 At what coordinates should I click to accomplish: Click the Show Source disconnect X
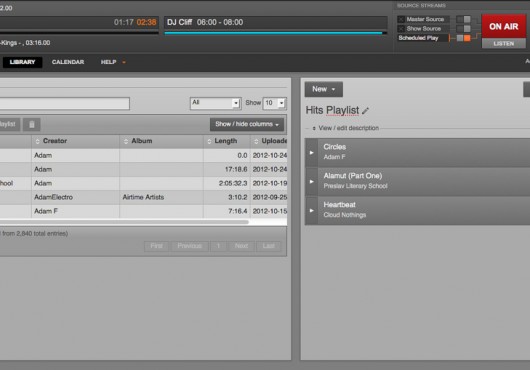coord(401,29)
